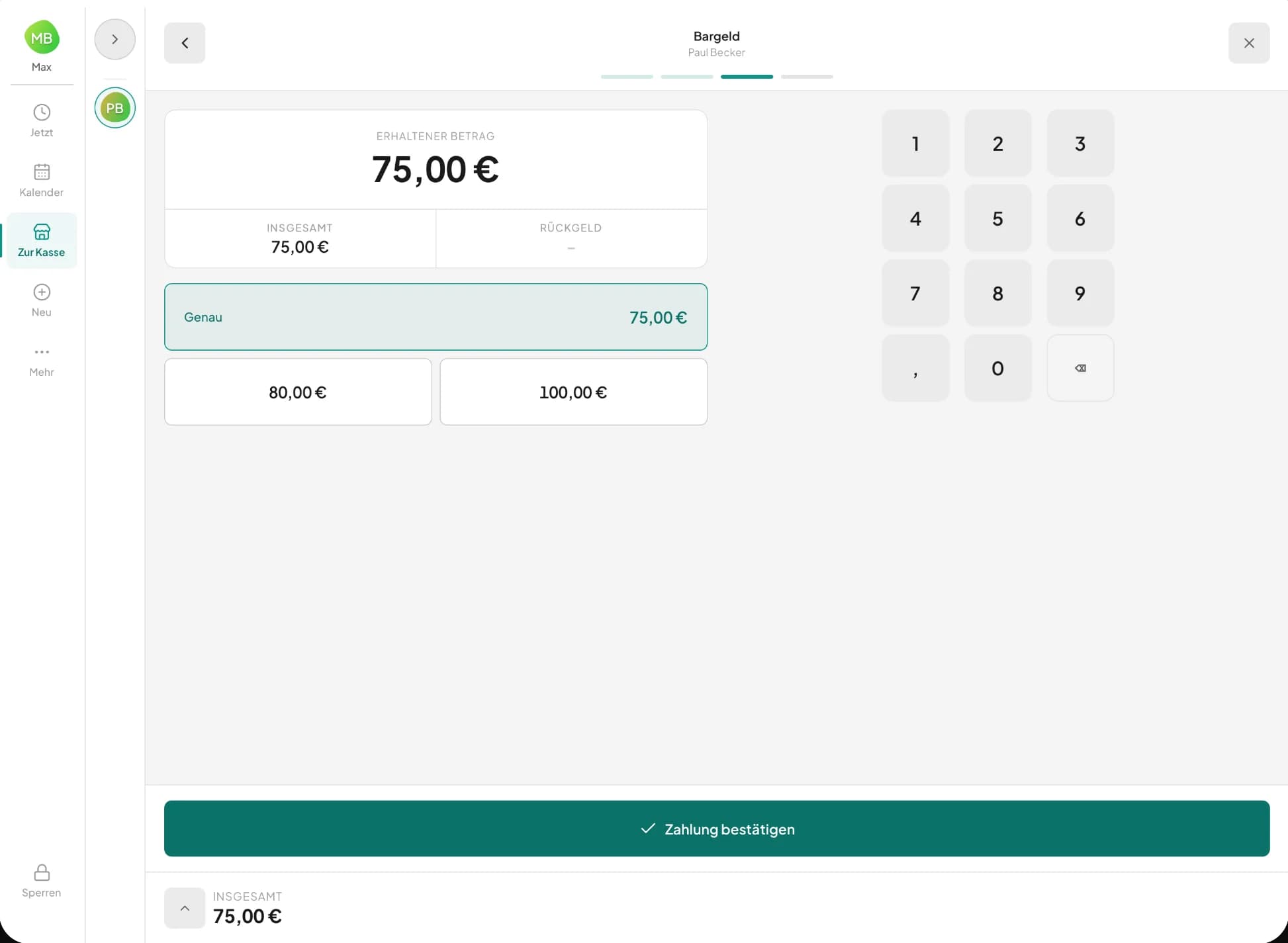The width and height of the screenshot is (1288, 943).
Task: Expand the sidebar with right chevron
Action: tap(115, 39)
